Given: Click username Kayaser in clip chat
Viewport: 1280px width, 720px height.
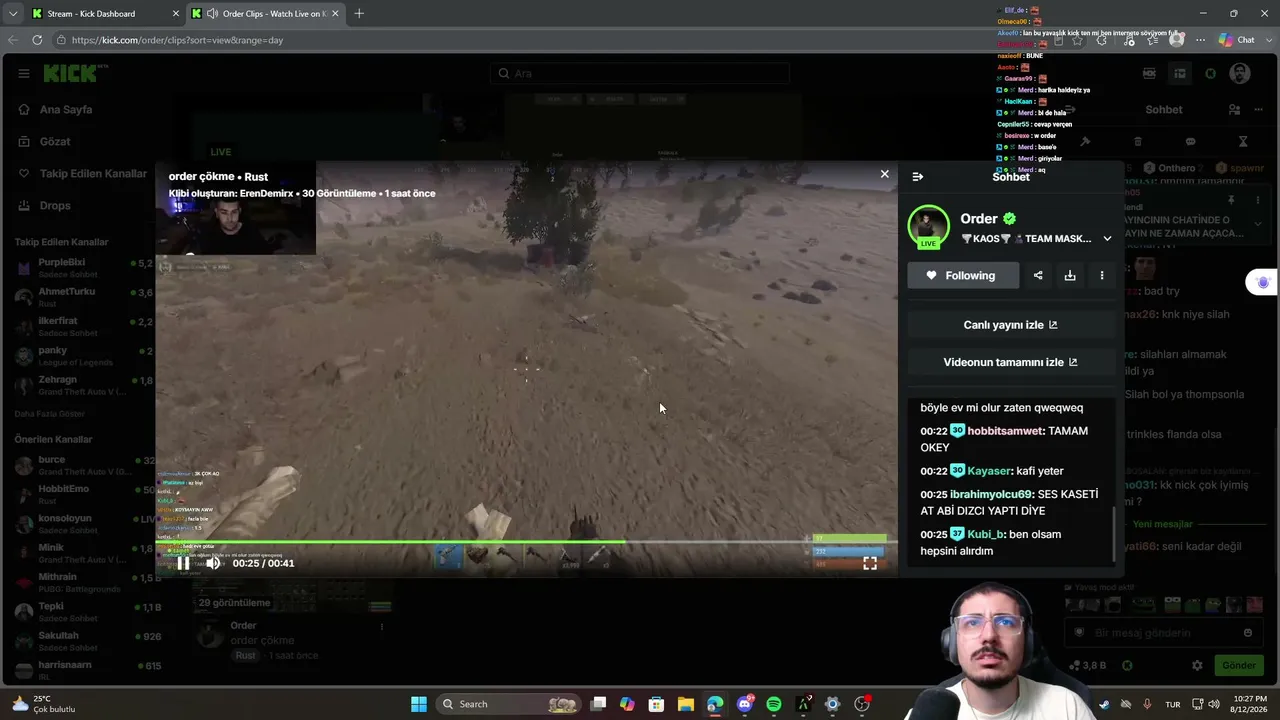Looking at the screenshot, I should coord(989,471).
